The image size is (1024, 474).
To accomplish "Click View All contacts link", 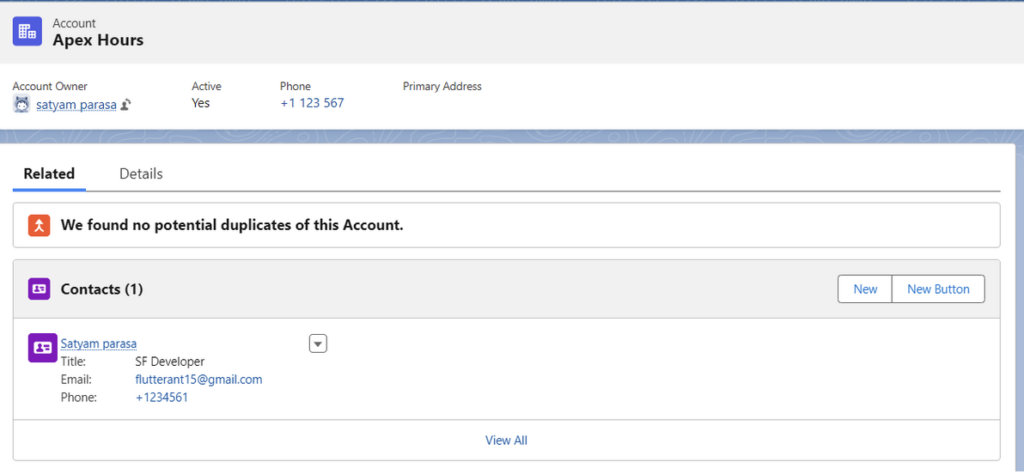I will pos(506,440).
